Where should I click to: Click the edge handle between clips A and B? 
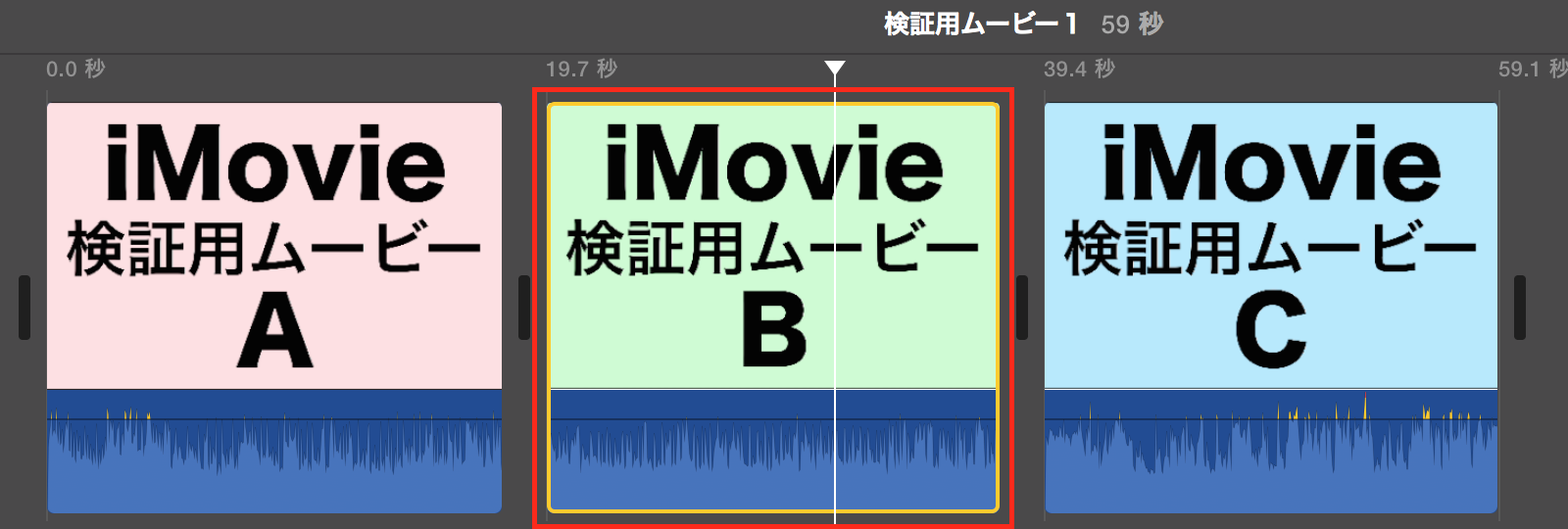pos(524,308)
